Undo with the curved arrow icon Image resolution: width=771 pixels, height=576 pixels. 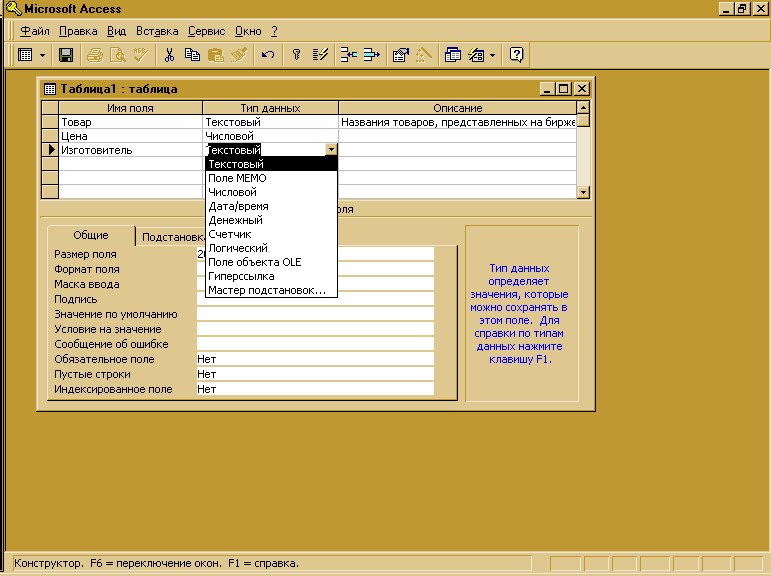coord(267,55)
